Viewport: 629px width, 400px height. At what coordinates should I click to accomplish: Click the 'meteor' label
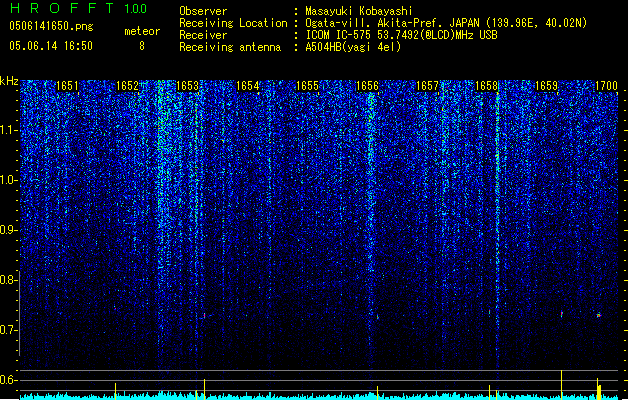[142, 31]
